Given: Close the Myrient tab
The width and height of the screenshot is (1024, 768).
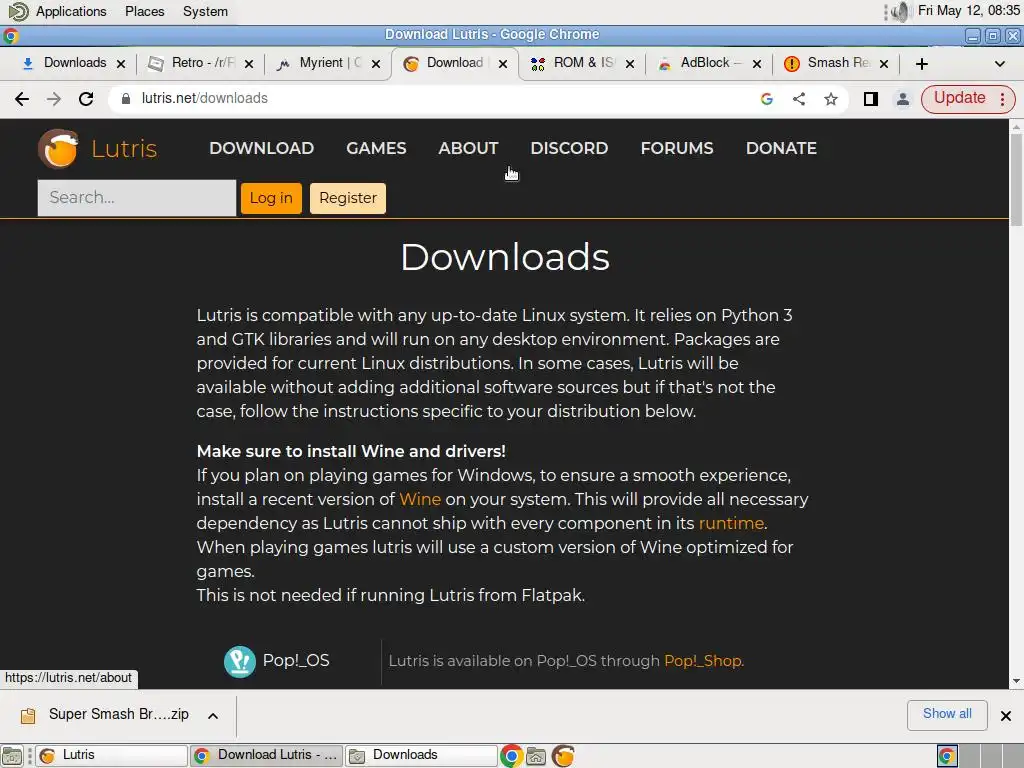Looking at the screenshot, I should [x=376, y=64].
